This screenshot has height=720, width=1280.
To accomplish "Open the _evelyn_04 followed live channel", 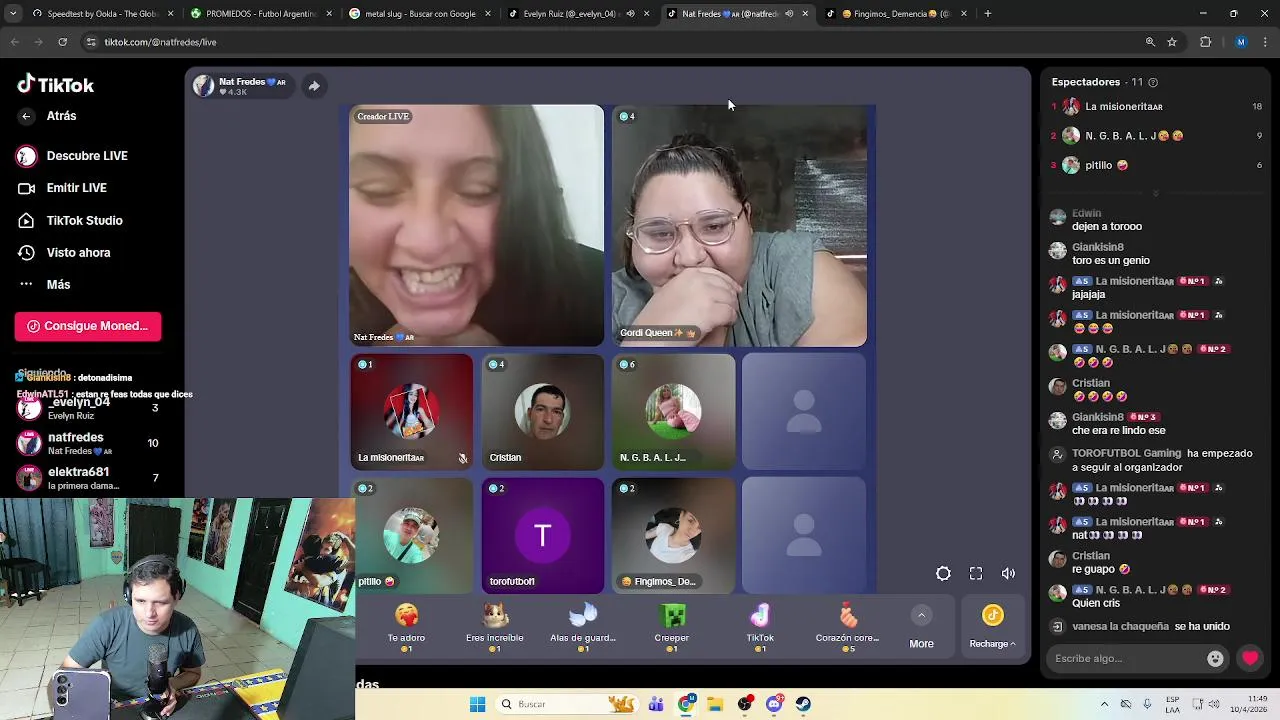I will pyautogui.click(x=88, y=408).
